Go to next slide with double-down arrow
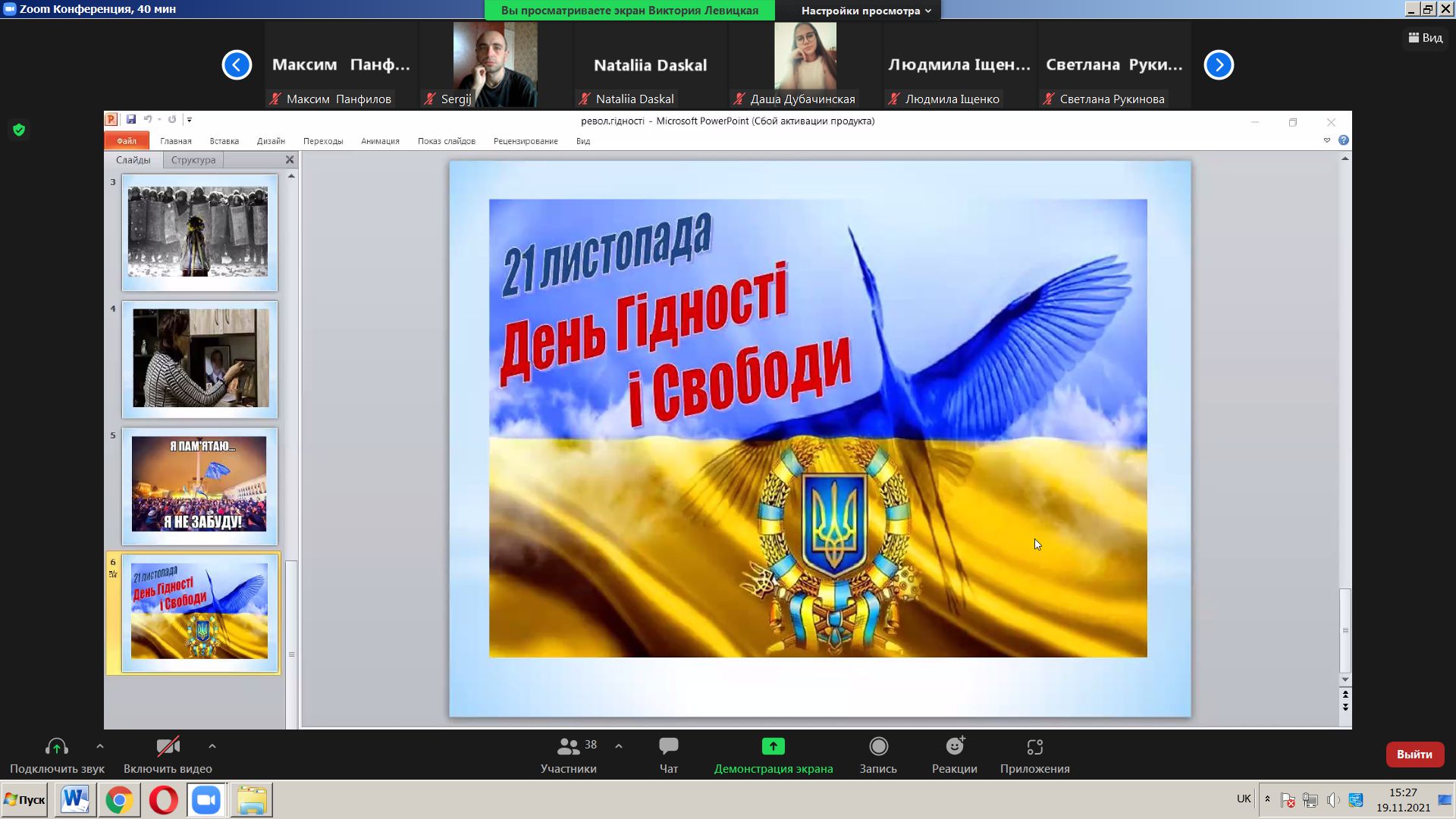The image size is (1456, 819). click(1345, 708)
